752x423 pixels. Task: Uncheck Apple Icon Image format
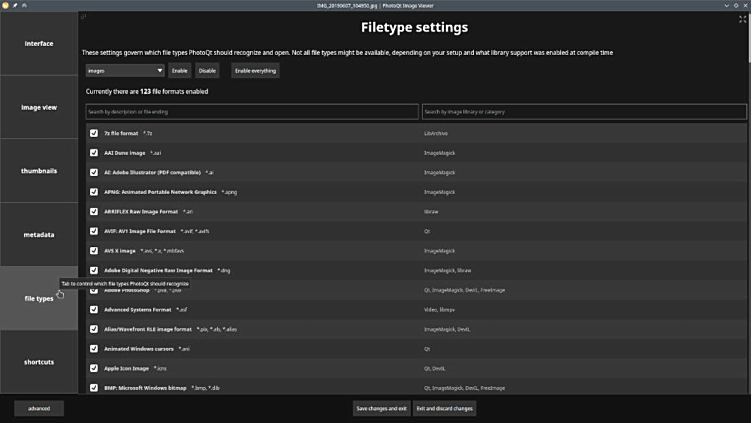pyautogui.click(x=94, y=368)
